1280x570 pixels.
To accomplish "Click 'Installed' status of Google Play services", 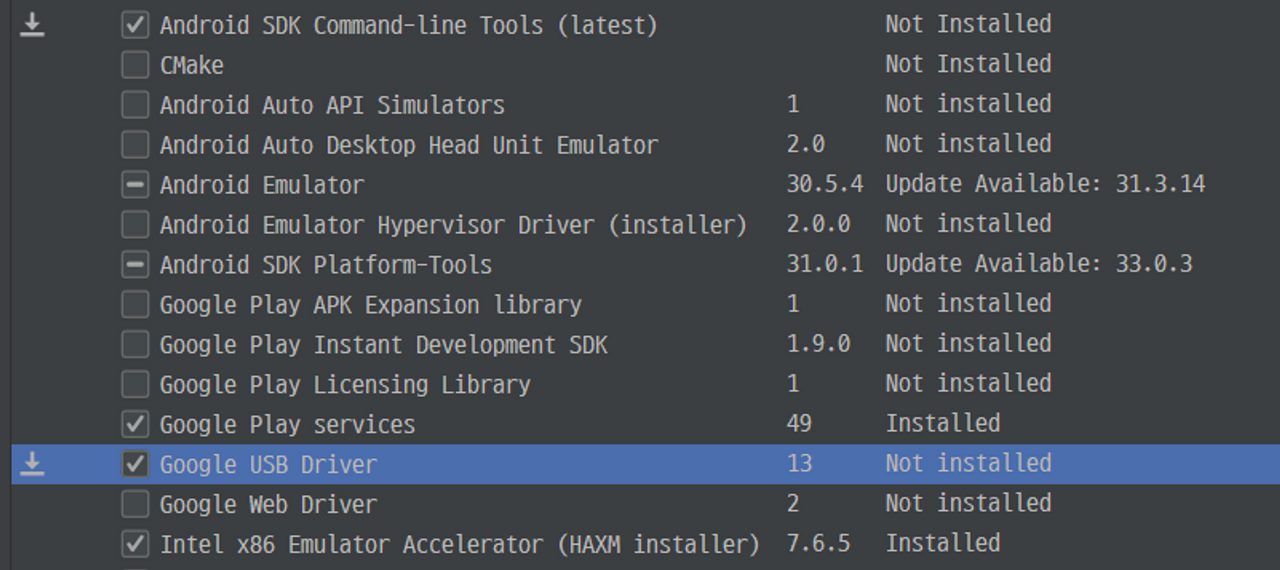I will (x=943, y=424).
